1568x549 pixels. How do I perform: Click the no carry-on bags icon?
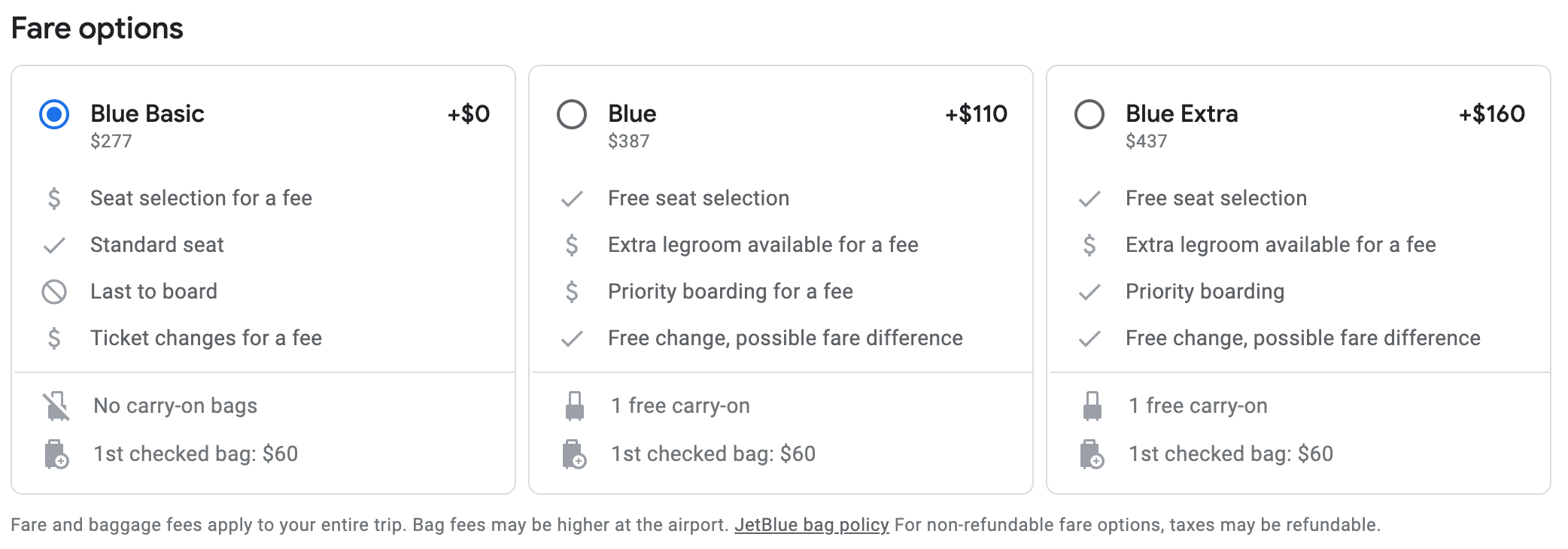pos(56,406)
